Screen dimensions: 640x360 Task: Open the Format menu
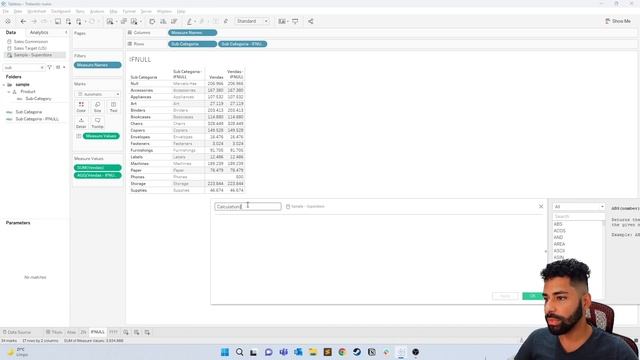[129, 11]
